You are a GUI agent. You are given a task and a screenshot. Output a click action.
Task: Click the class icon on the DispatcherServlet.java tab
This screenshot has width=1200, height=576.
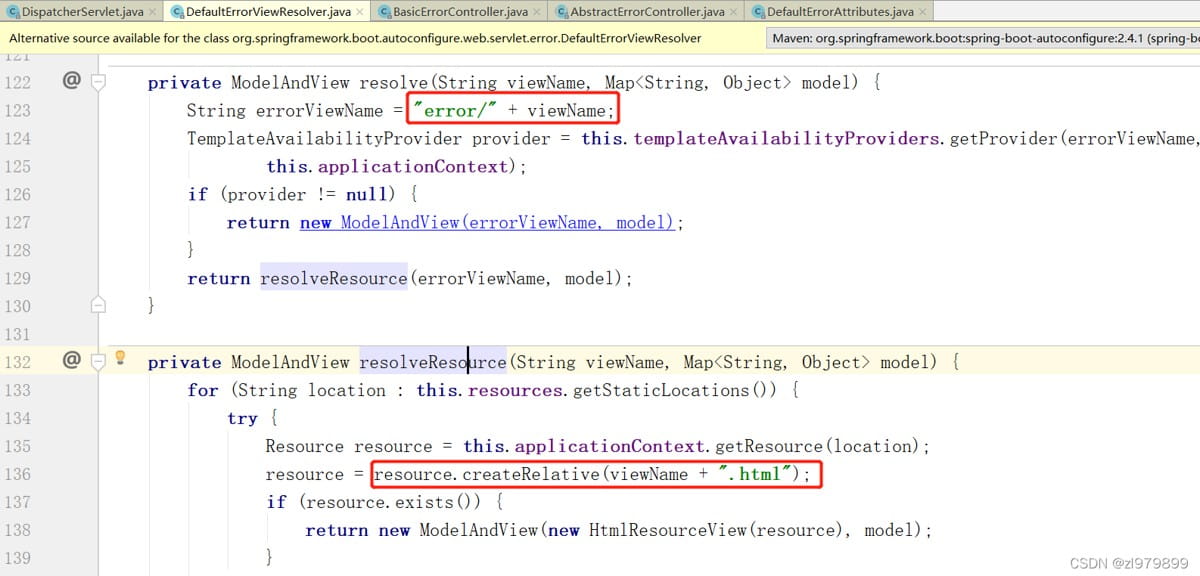coord(13,12)
